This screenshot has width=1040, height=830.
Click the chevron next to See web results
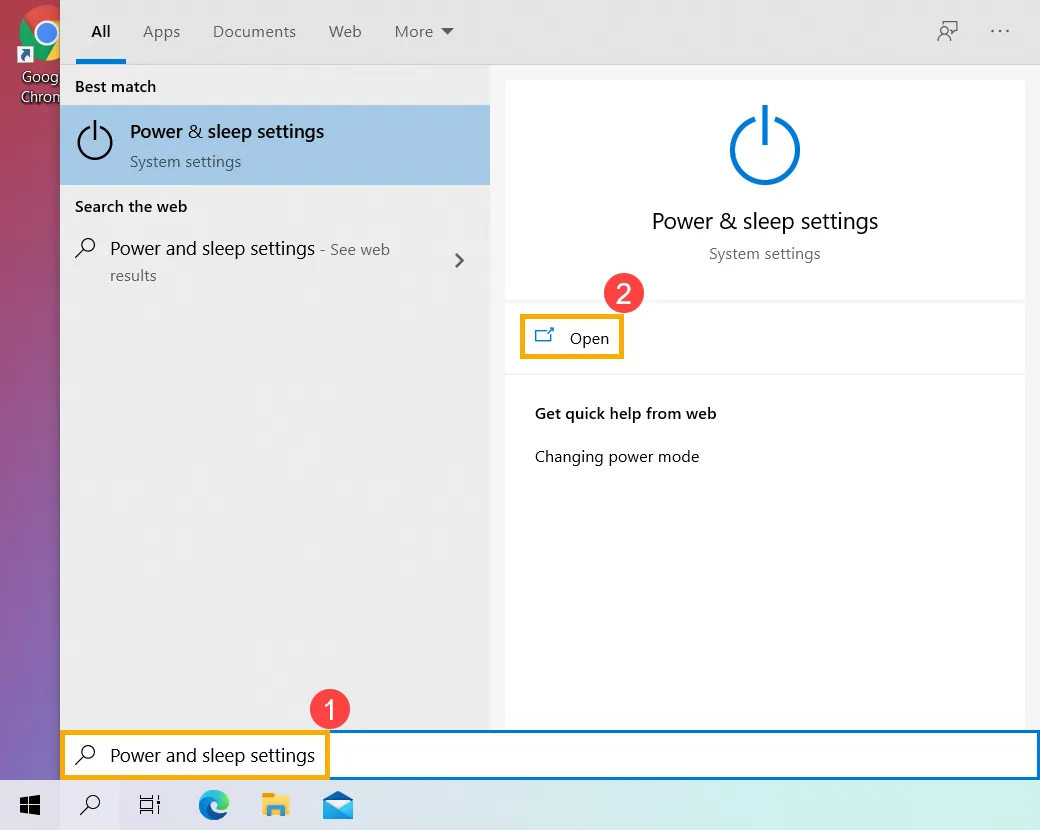pyautogui.click(x=459, y=260)
